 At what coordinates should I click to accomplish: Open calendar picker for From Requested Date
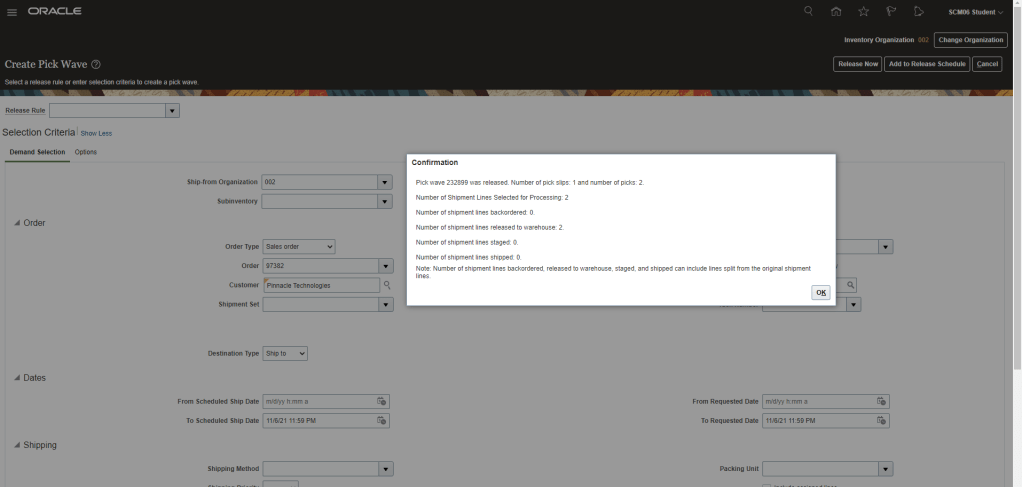[881, 401]
